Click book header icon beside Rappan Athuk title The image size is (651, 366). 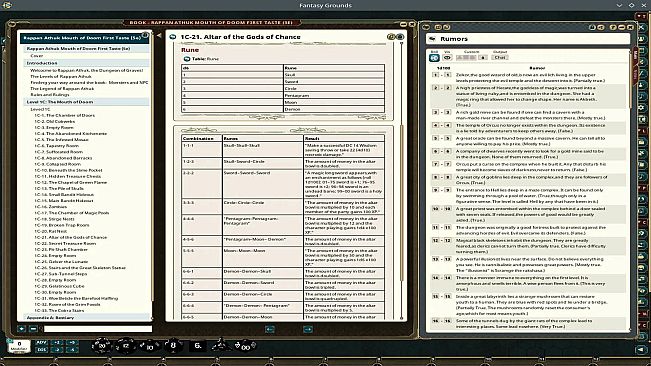(145, 35)
